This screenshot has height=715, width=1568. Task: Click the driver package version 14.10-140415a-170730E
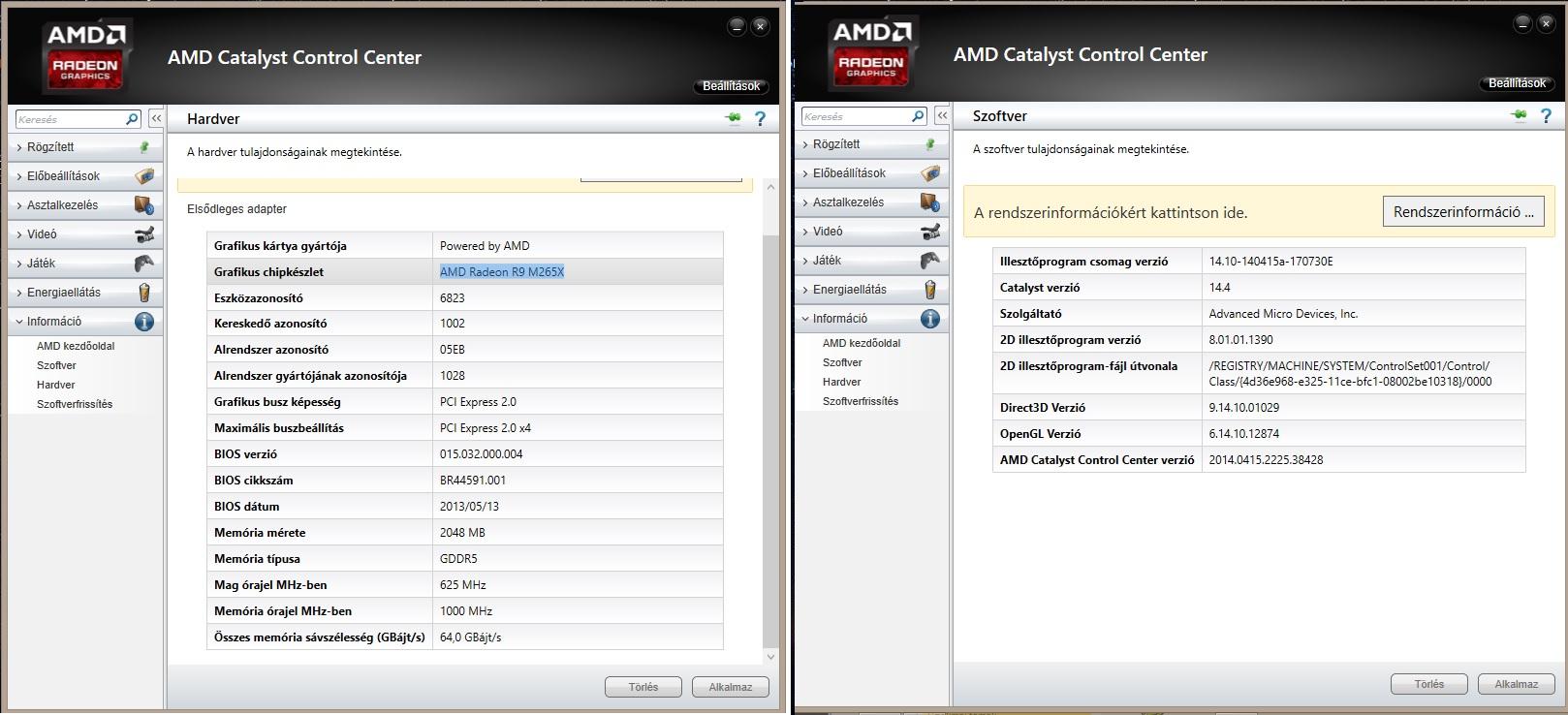coord(1271,262)
